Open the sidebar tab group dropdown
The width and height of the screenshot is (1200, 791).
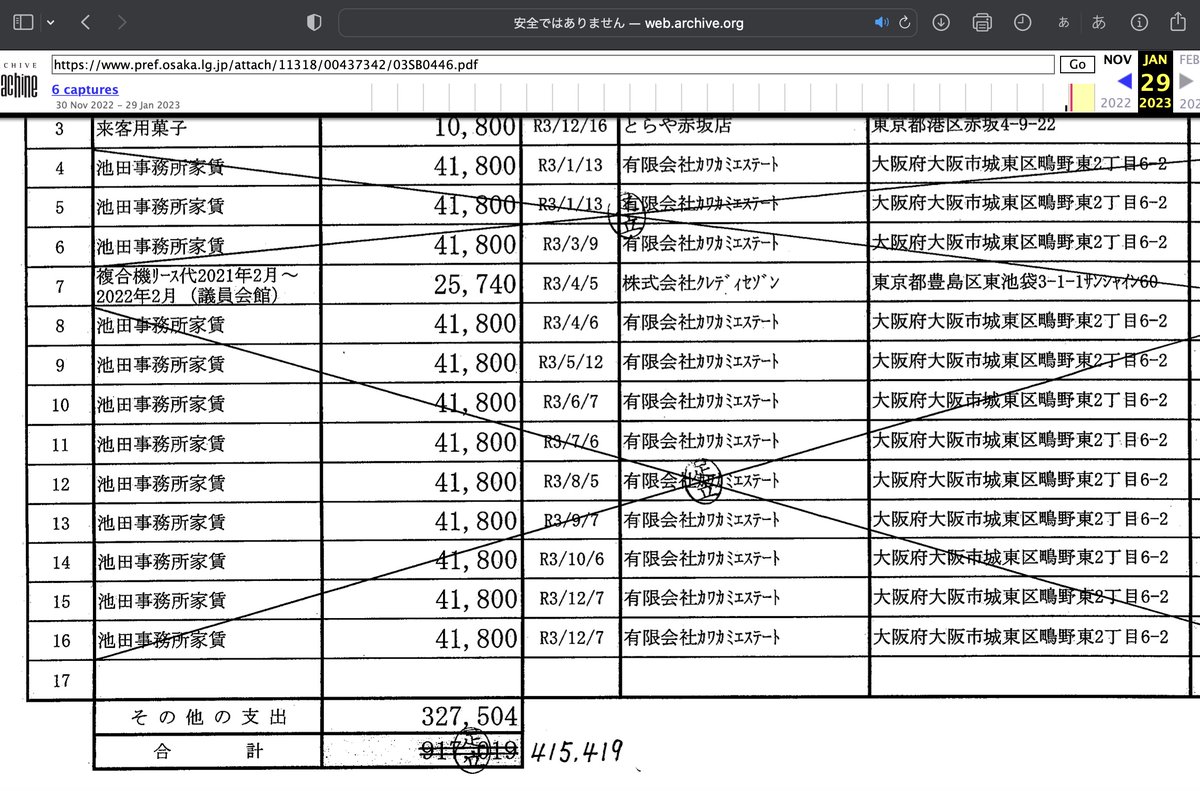(x=51, y=22)
